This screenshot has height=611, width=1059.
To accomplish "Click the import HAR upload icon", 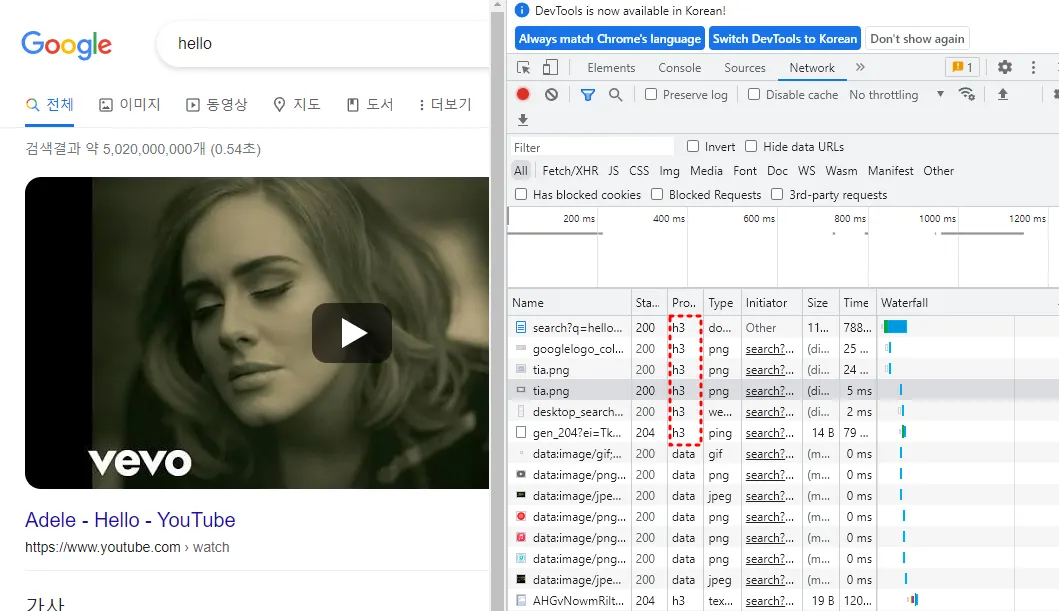I will click(1002, 95).
